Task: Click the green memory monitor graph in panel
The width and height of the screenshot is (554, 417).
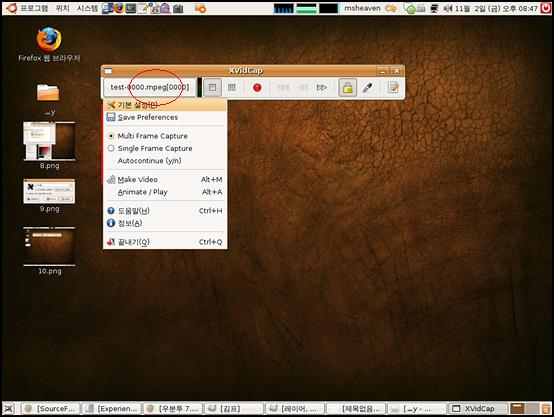Action: (306, 8)
